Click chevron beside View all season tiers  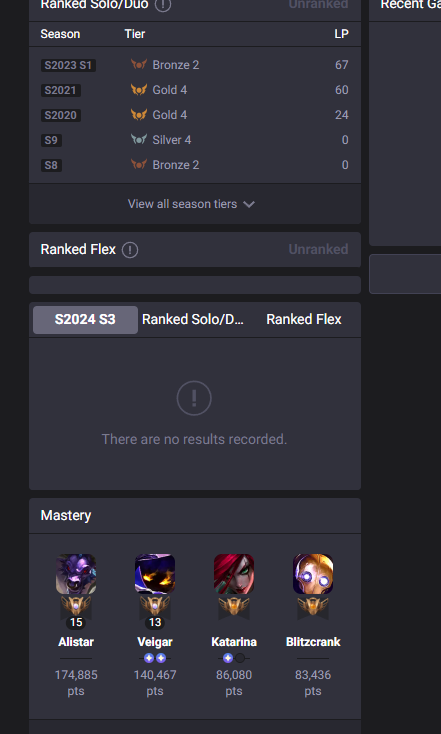tap(249, 204)
